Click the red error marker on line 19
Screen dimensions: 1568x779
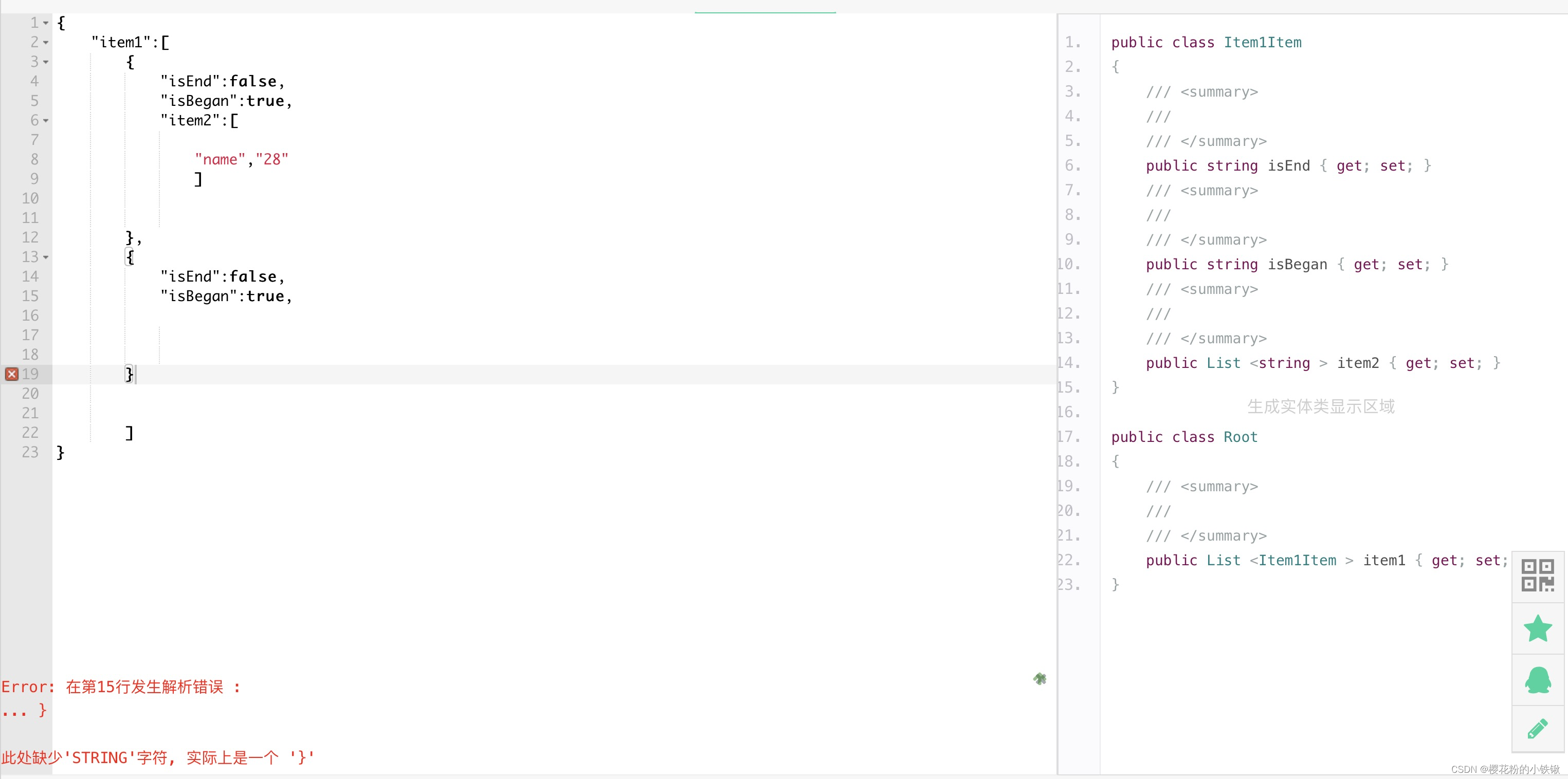click(x=11, y=374)
